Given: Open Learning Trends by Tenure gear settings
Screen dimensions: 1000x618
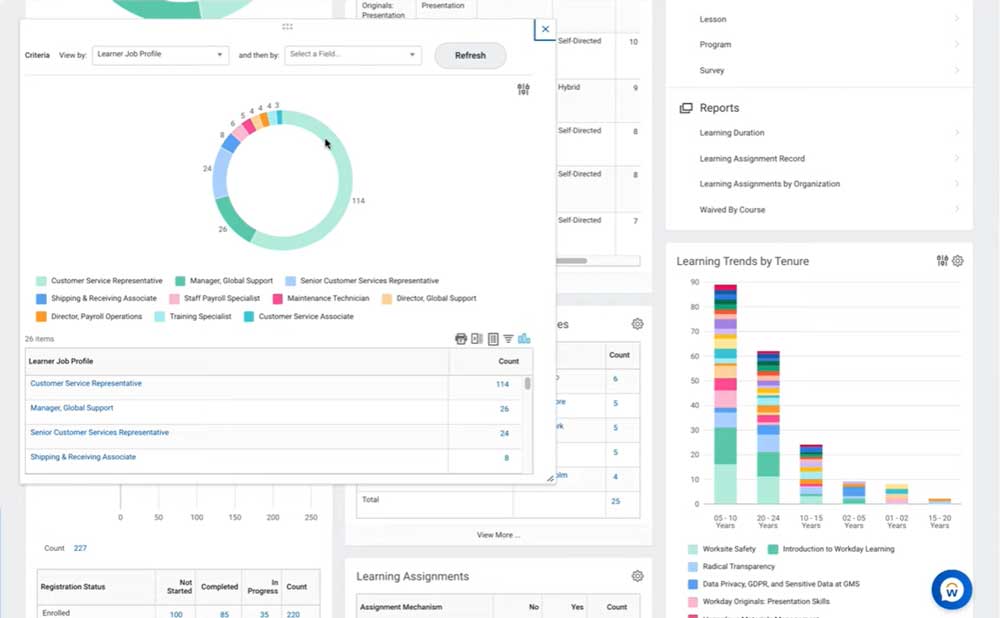Looking at the screenshot, I should (957, 261).
